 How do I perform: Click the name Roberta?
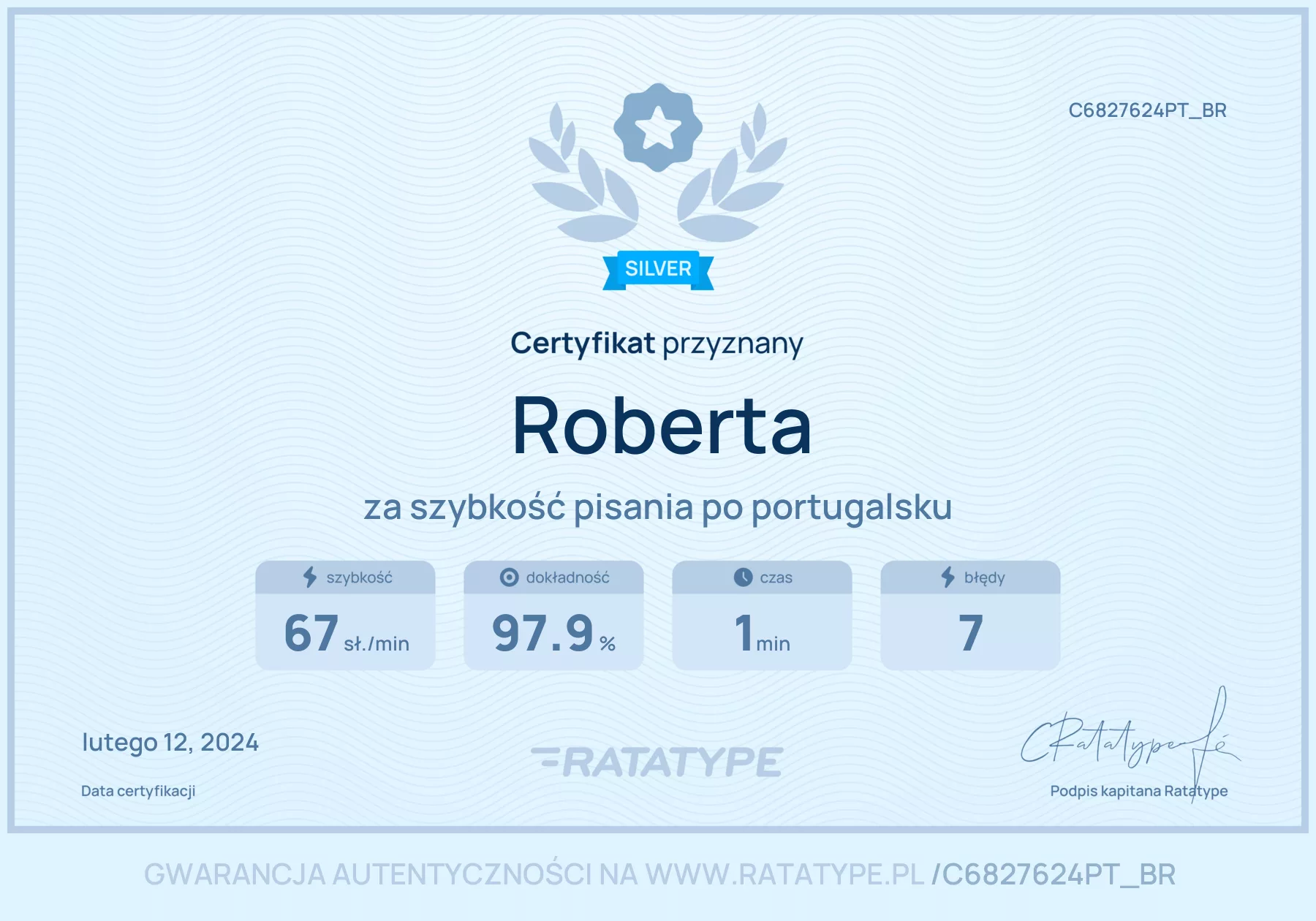pyautogui.click(x=662, y=426)
